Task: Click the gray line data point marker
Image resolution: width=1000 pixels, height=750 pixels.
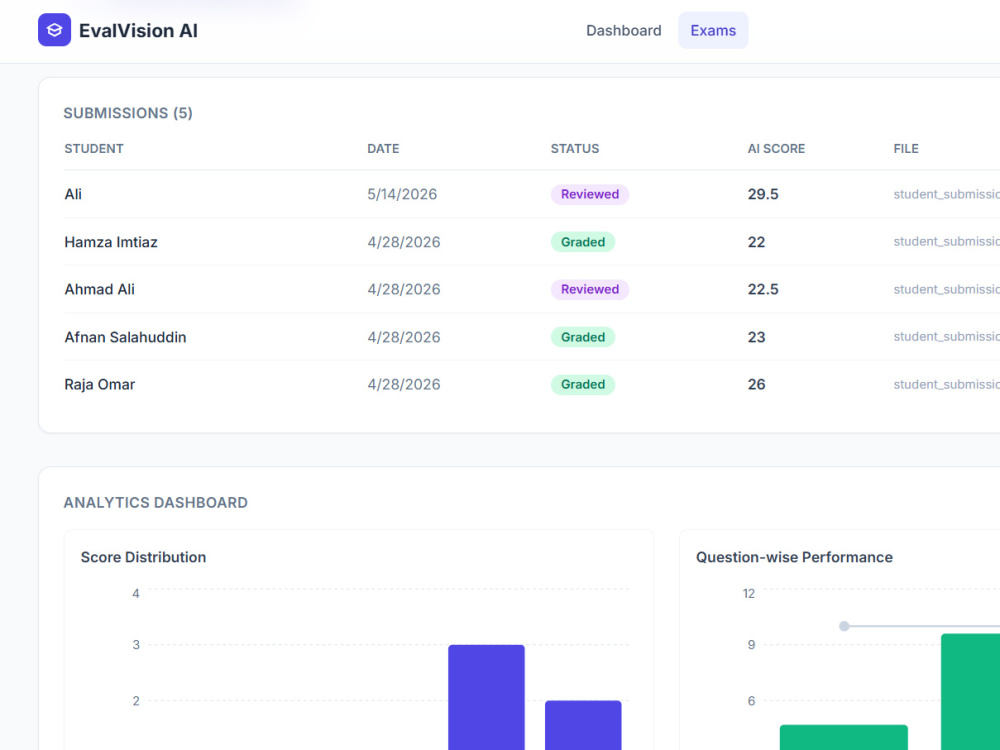Action: coord(844,626)
